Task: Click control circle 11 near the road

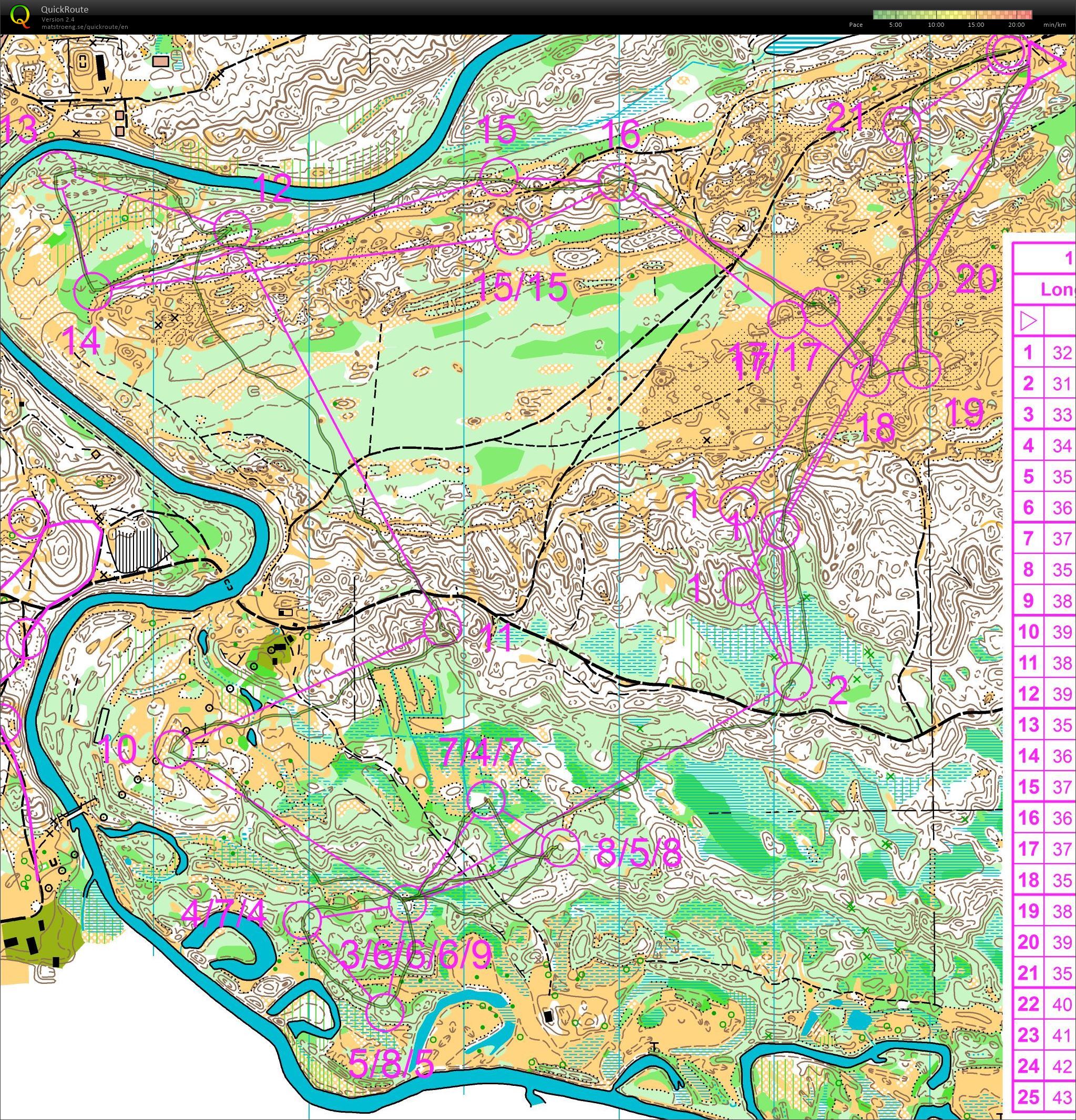Action: pos(442,626)
